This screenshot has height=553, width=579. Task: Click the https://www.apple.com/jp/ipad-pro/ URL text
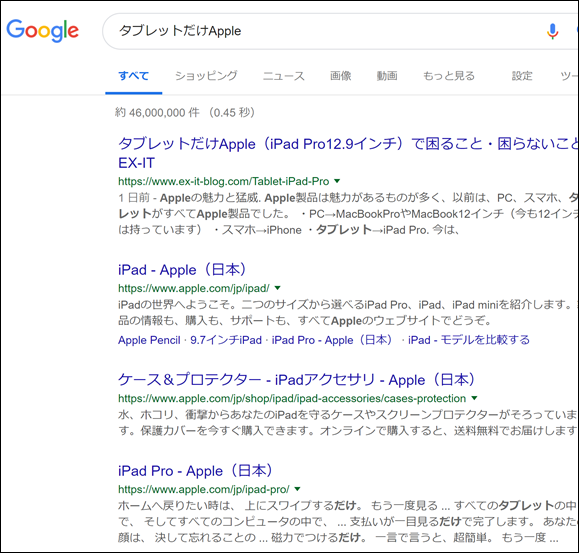pyautogui.click(x=204, y=490)
